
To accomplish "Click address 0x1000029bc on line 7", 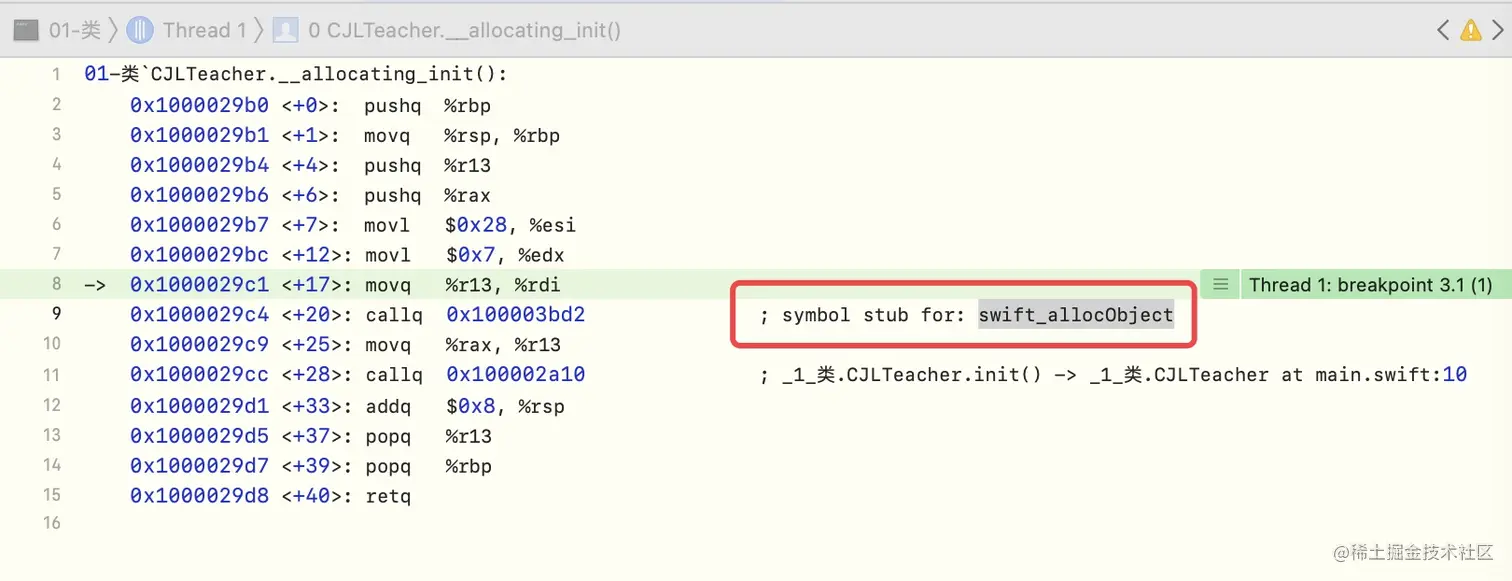I will click(x=199, y=255).
